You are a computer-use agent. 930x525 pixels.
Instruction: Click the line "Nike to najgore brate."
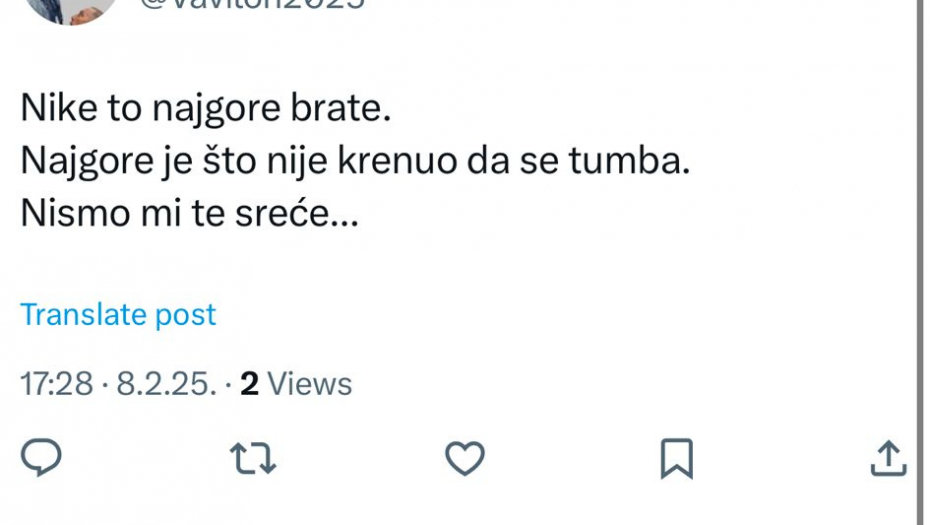click(205, 109)
